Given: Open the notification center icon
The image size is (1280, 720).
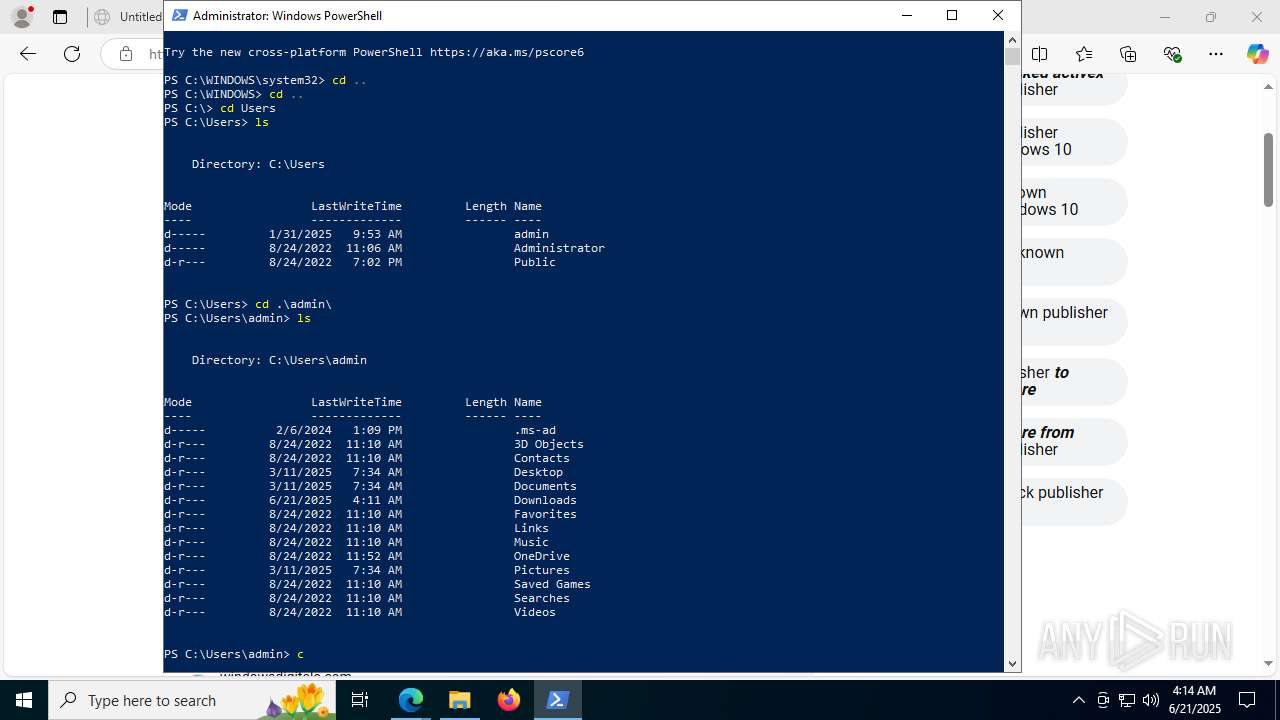Looking at the screenshot, I should click(x=1247, y=700).
